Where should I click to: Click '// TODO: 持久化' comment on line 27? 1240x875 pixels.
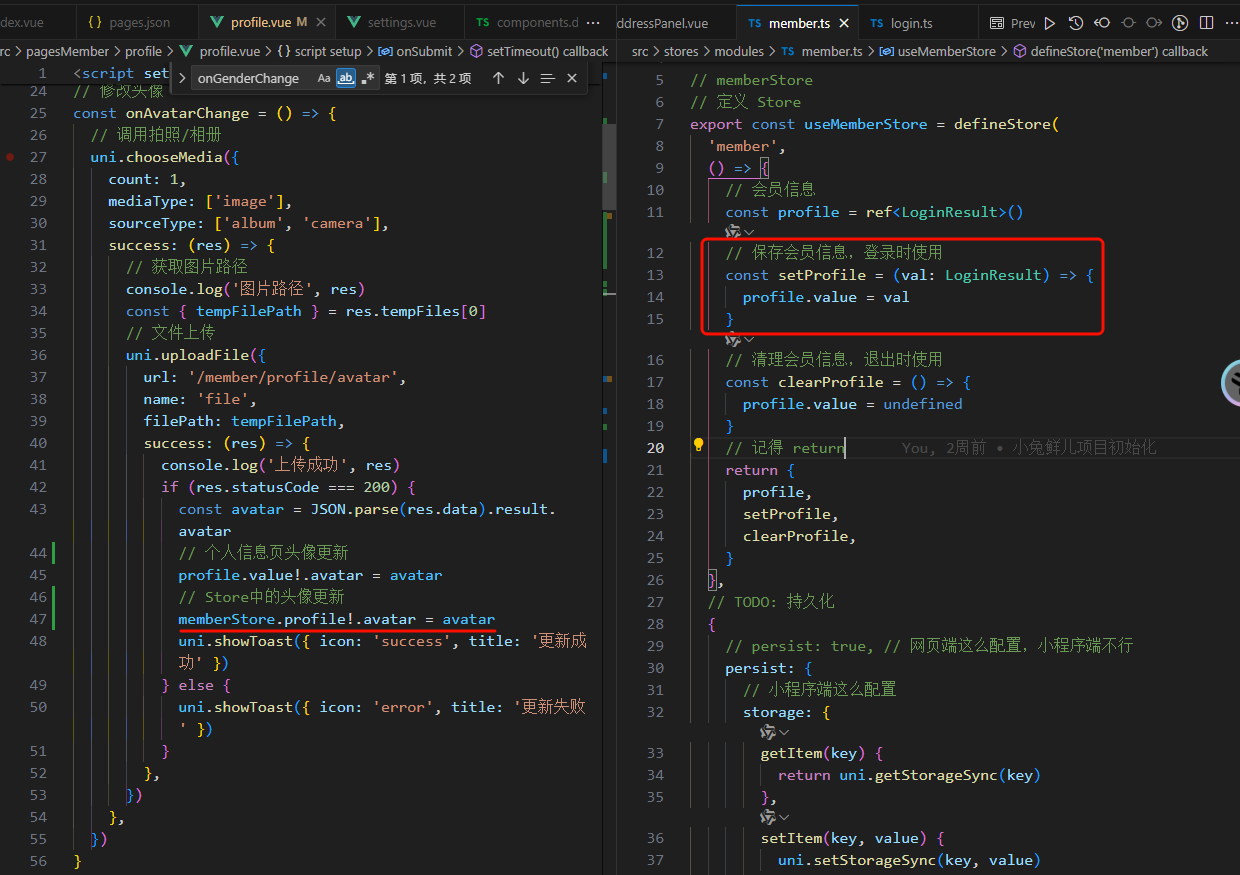click(x=770, y=602)
